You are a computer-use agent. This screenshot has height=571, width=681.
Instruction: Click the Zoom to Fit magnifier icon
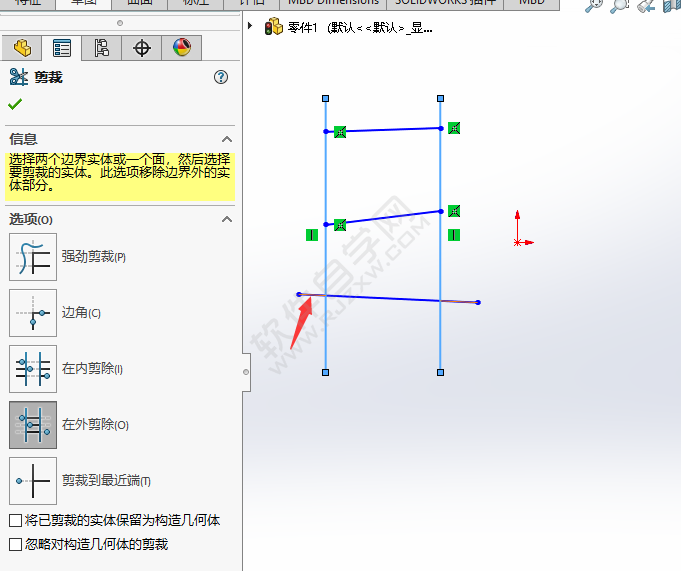tap(594, 5)
